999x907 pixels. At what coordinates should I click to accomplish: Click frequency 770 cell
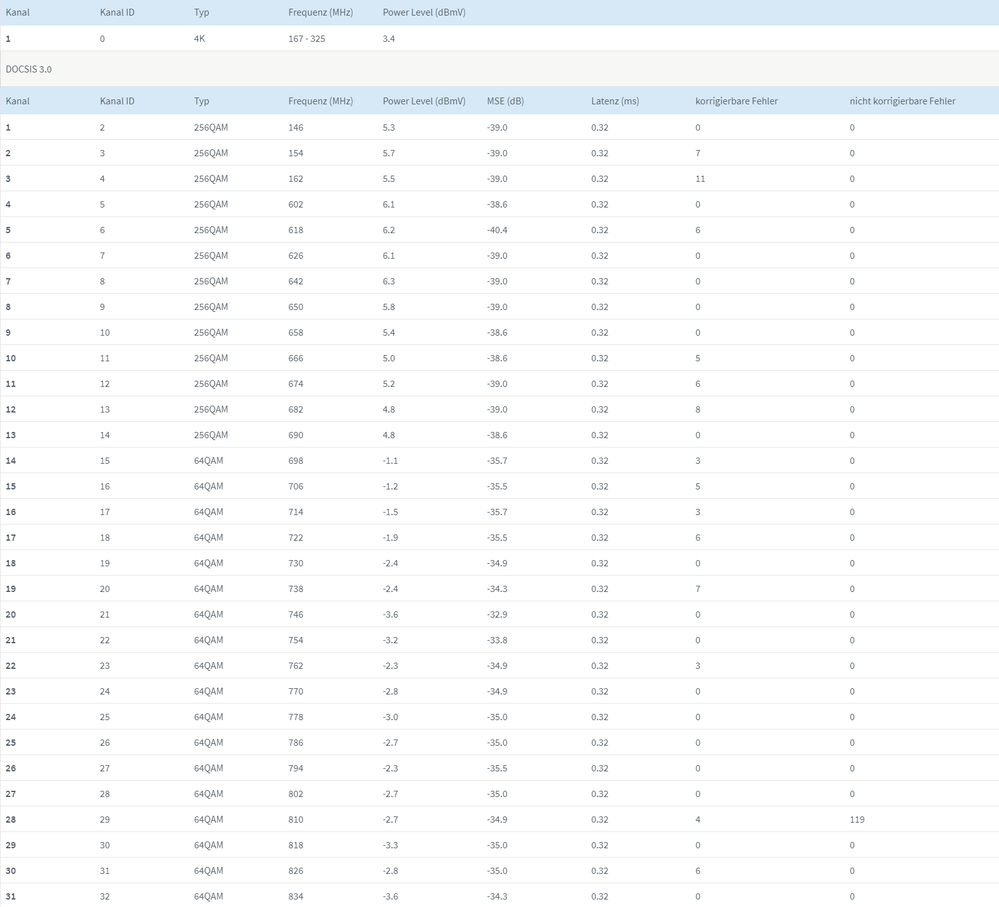click(x=296, y=692)
